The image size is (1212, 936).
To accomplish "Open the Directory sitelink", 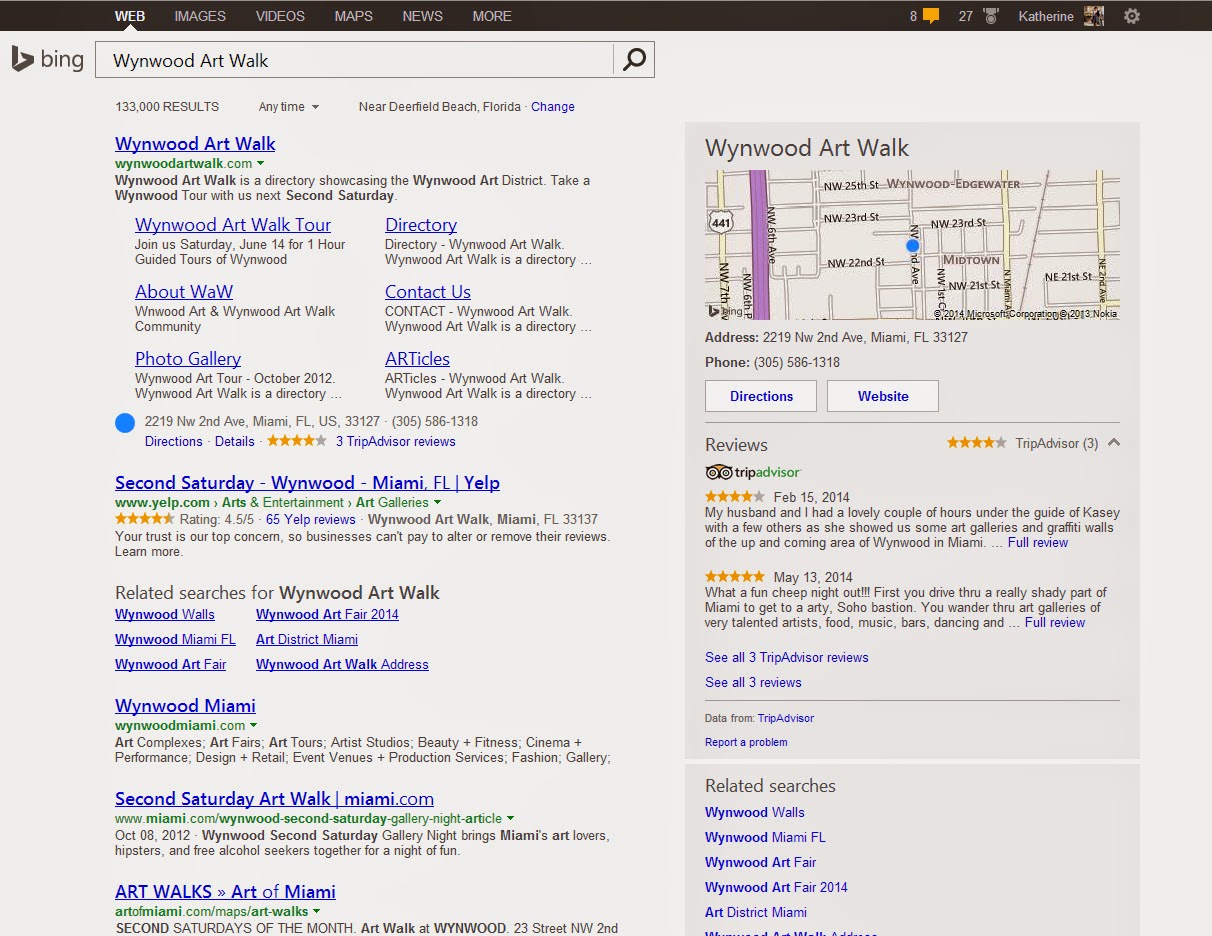I will (x=421, y=225).
